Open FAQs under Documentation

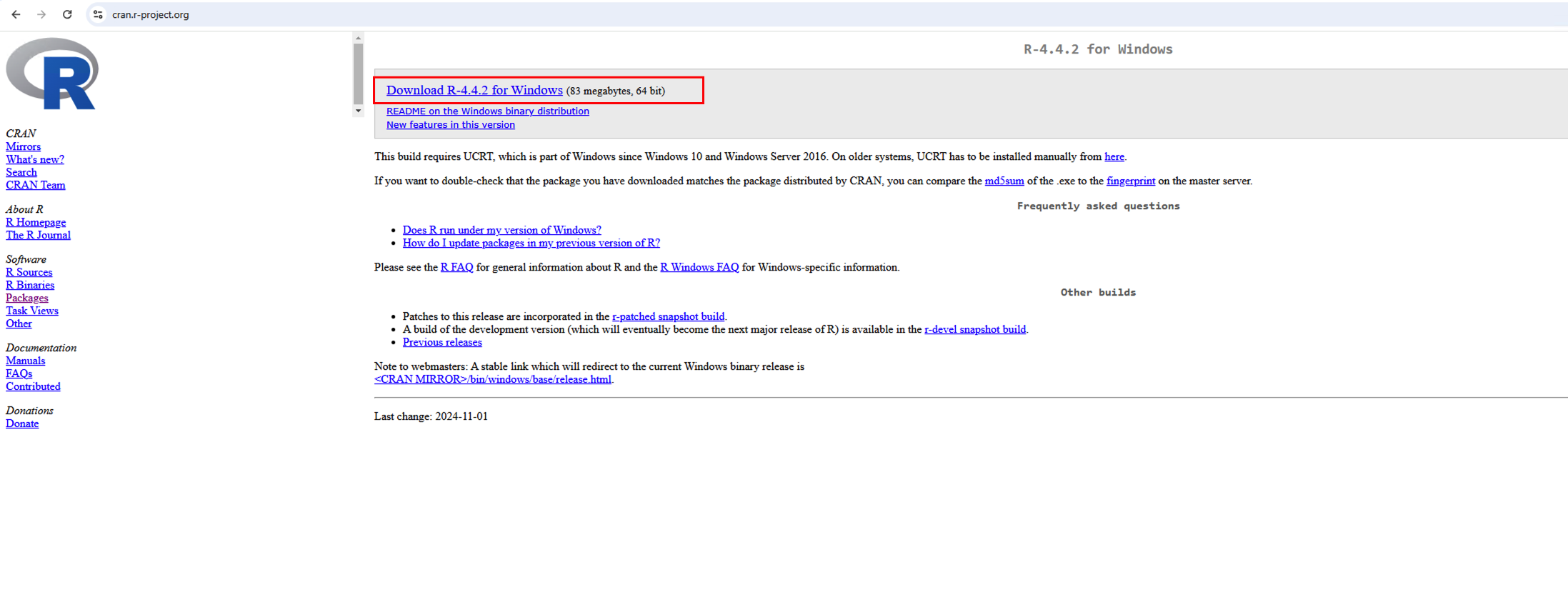tap(19, 373)
